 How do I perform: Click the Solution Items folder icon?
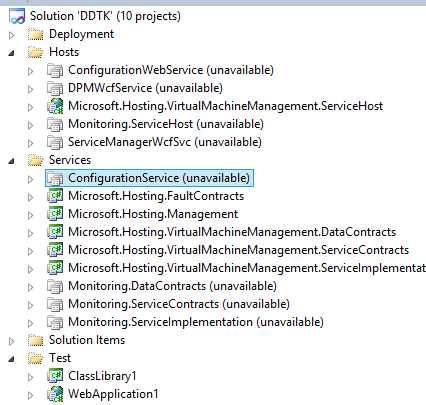36,340
